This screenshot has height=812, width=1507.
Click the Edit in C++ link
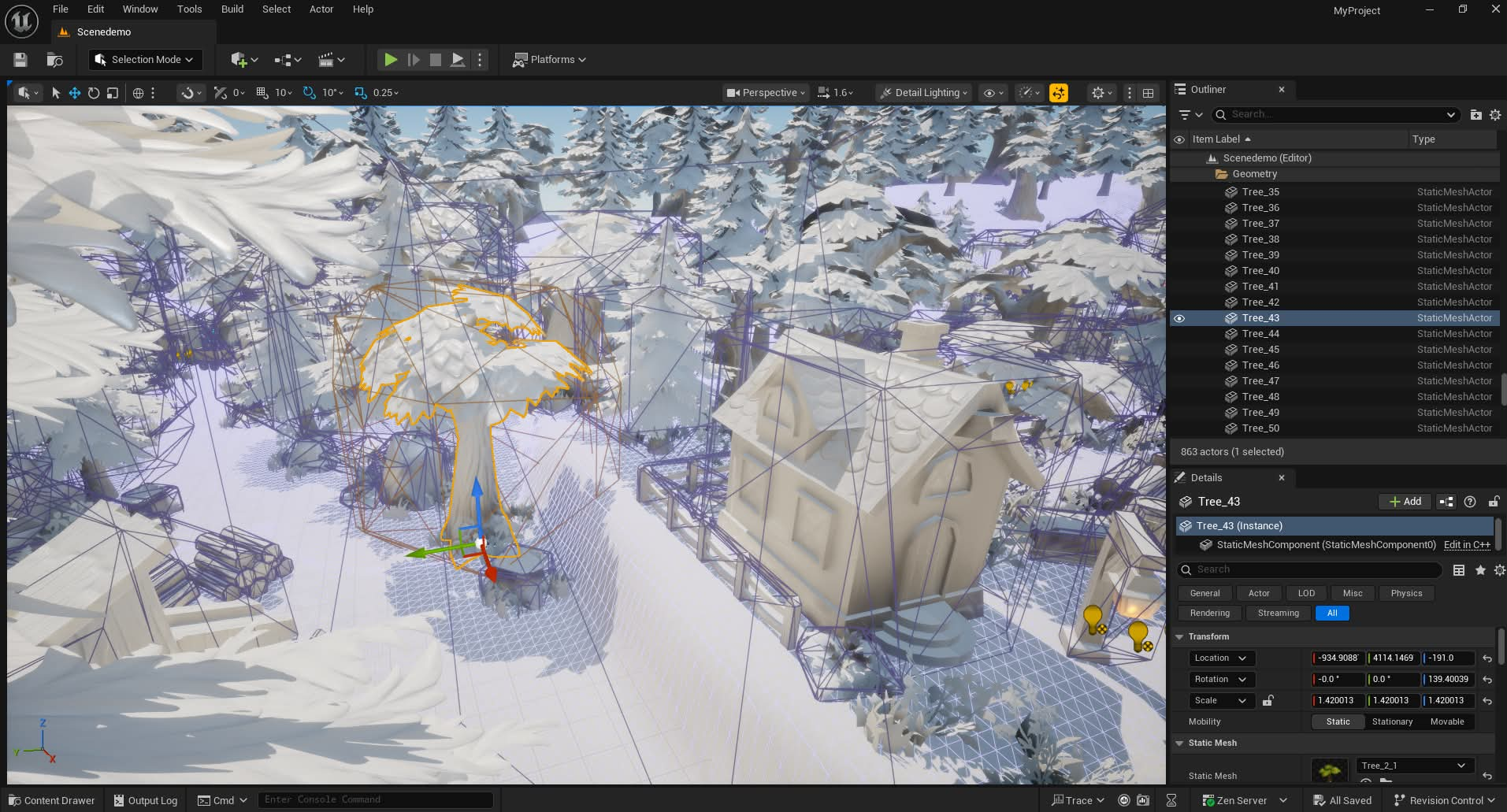(1467, 545)
